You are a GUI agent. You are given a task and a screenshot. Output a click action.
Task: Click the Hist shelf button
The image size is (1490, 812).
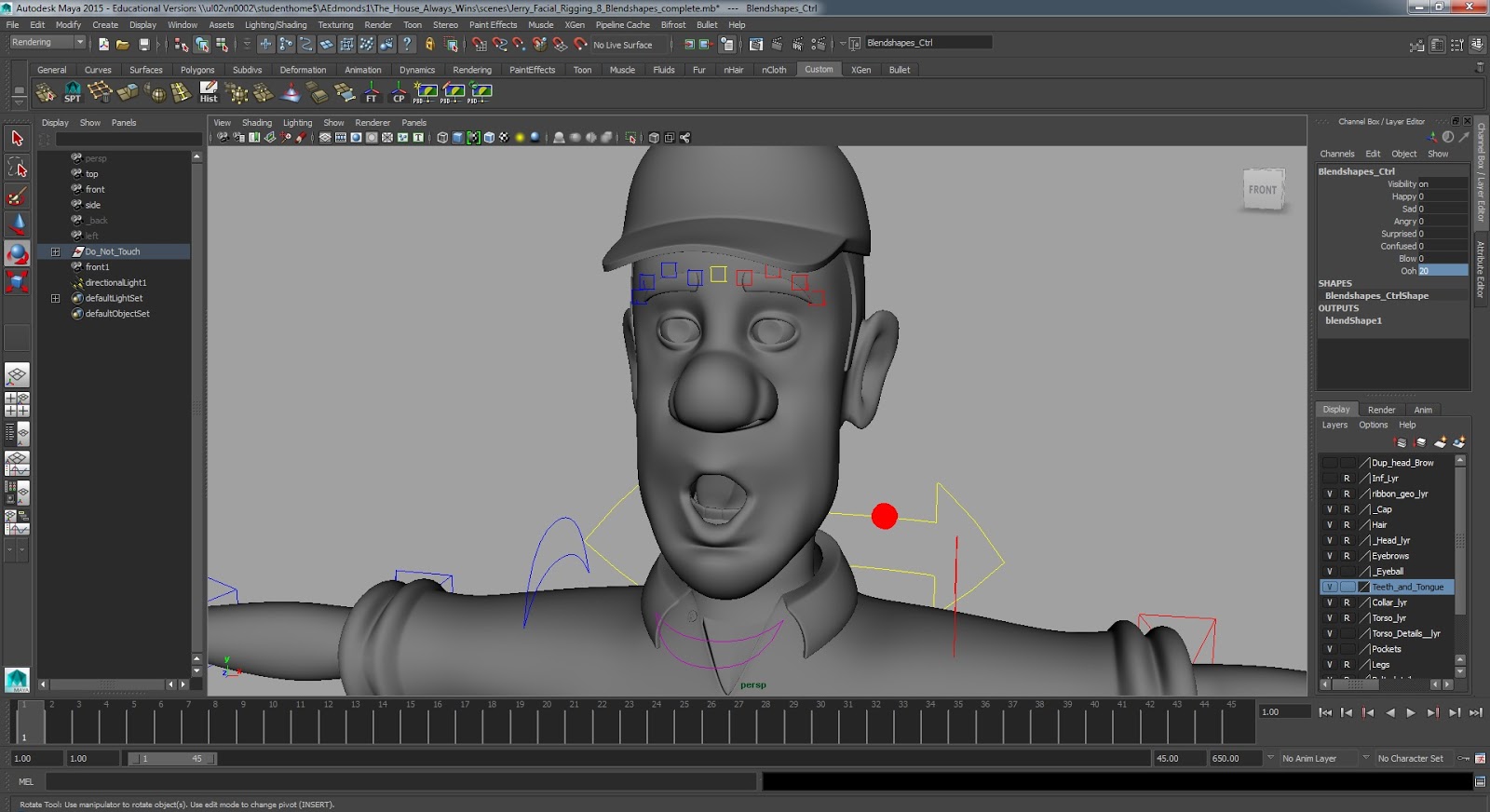209,92
